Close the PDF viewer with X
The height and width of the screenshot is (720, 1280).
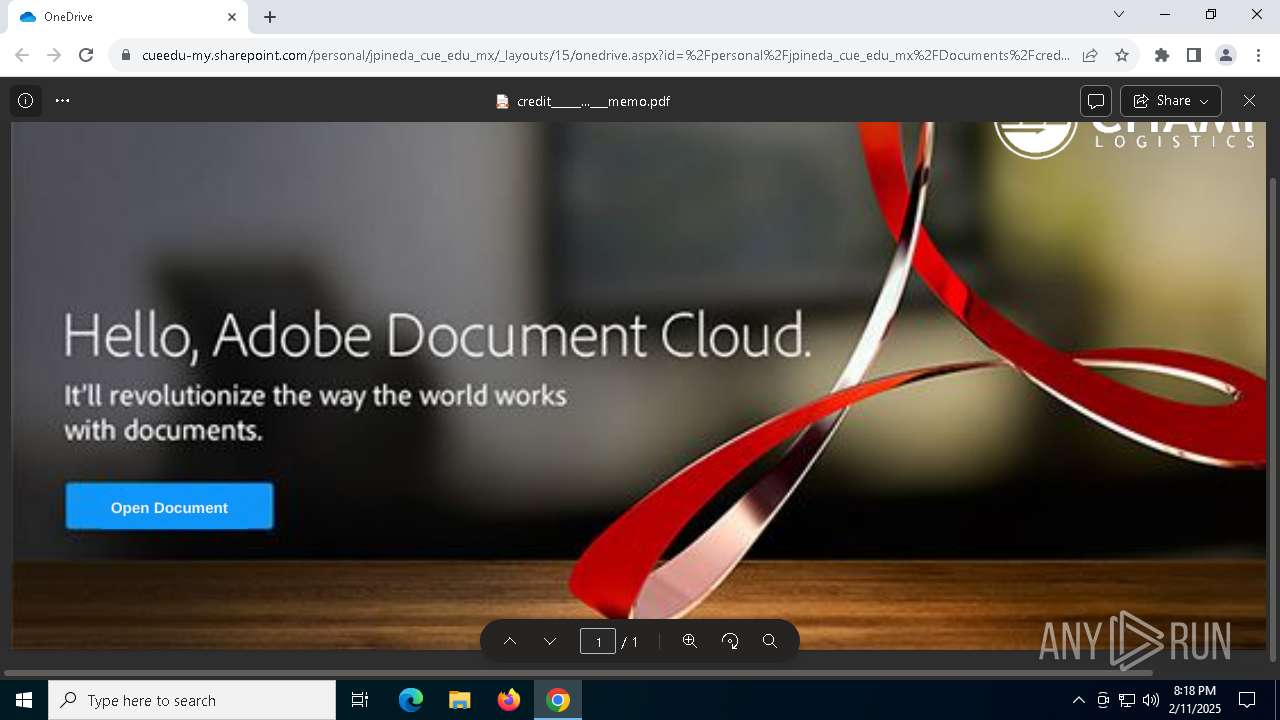point(1249,101)
